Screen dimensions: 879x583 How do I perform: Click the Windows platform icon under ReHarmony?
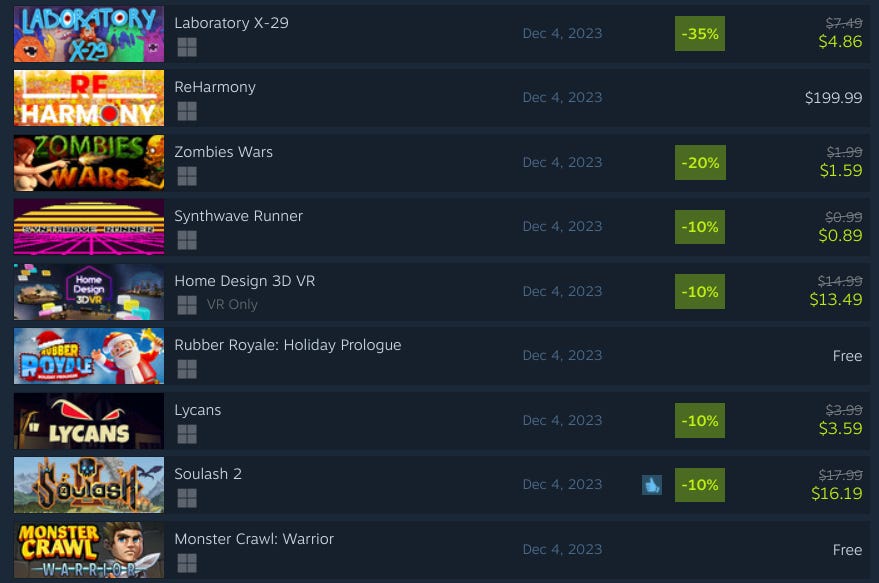coord(187,111)
